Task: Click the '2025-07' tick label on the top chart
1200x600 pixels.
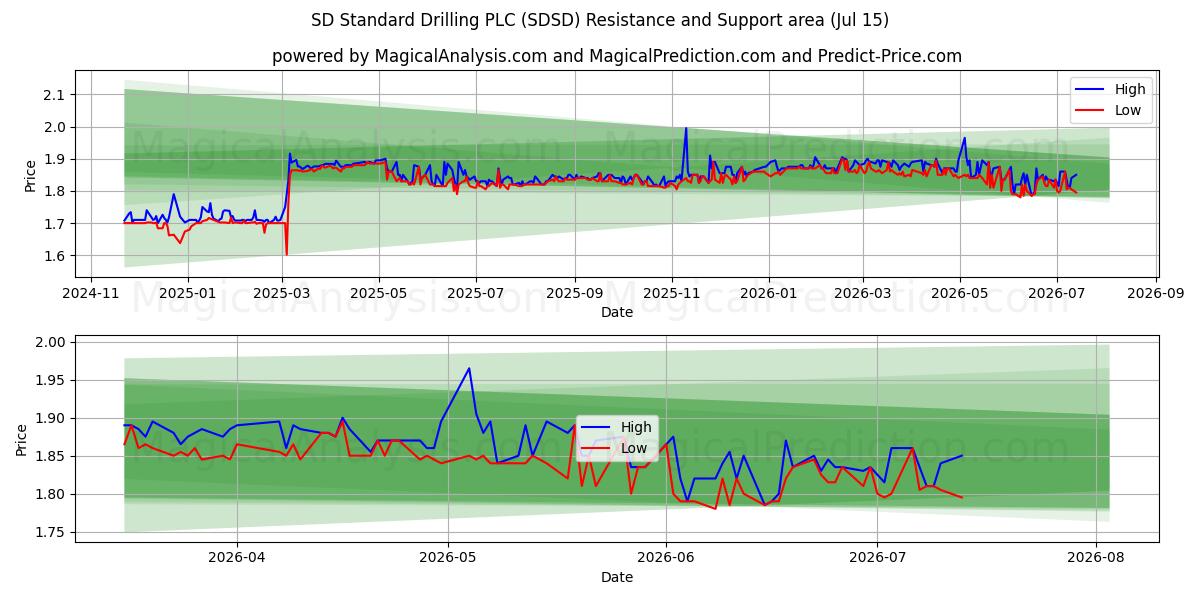Action: 474,293
